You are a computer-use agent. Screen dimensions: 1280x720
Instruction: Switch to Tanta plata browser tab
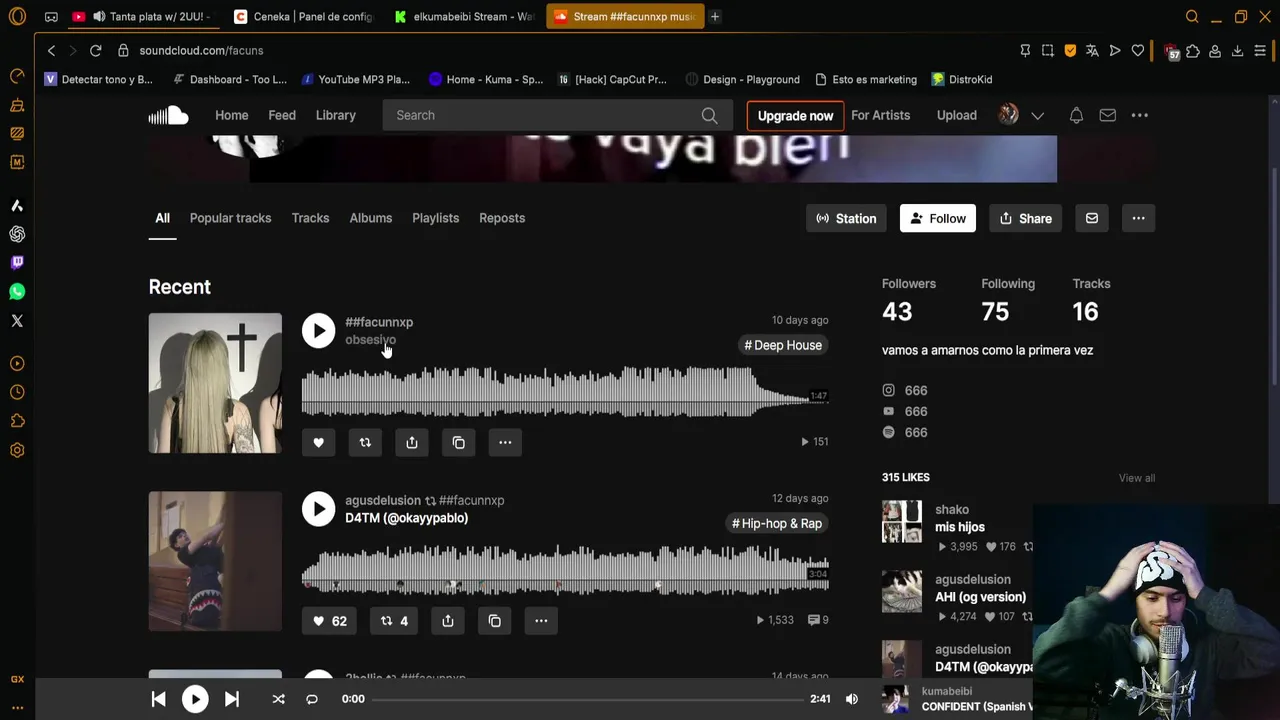point(143,16)
